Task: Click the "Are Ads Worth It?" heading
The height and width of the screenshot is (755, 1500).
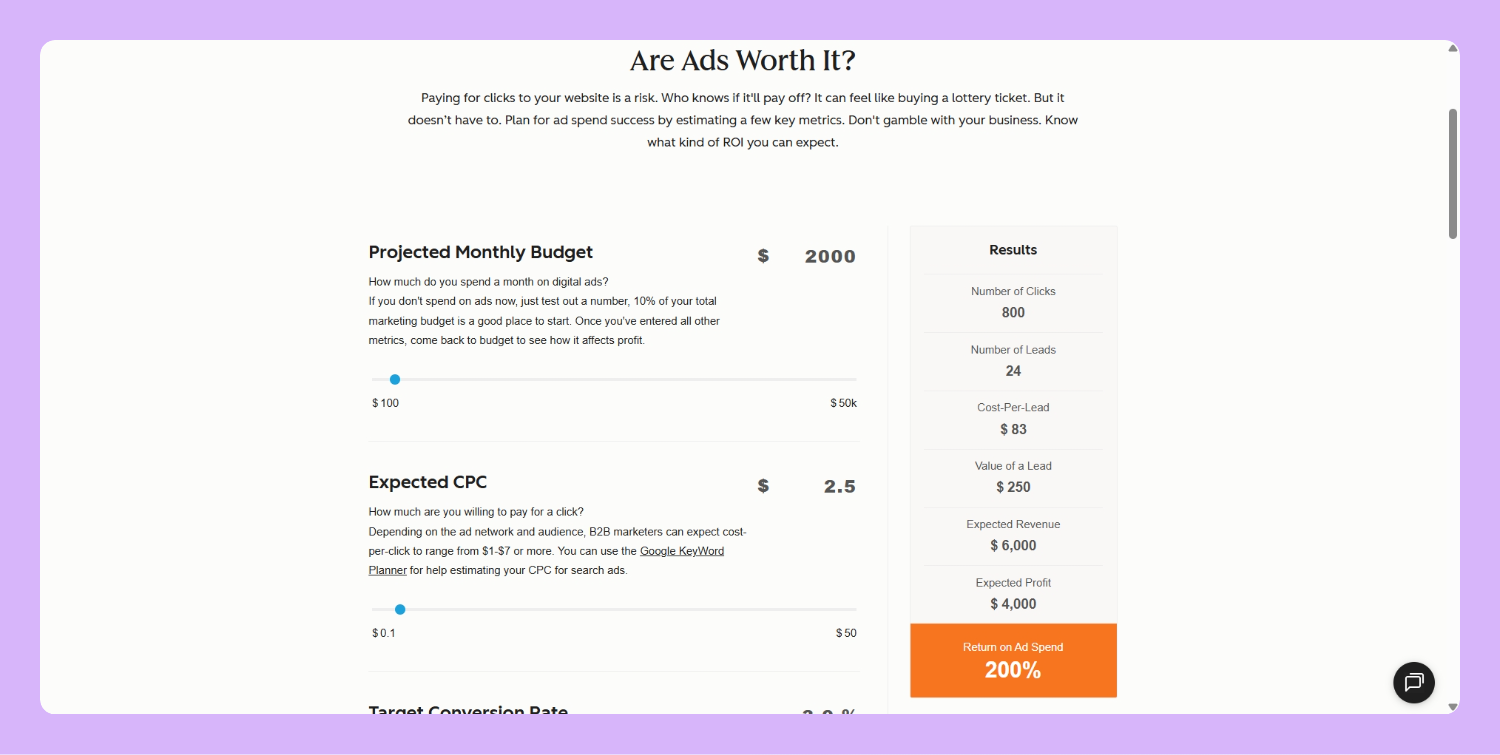Action: 742,61
